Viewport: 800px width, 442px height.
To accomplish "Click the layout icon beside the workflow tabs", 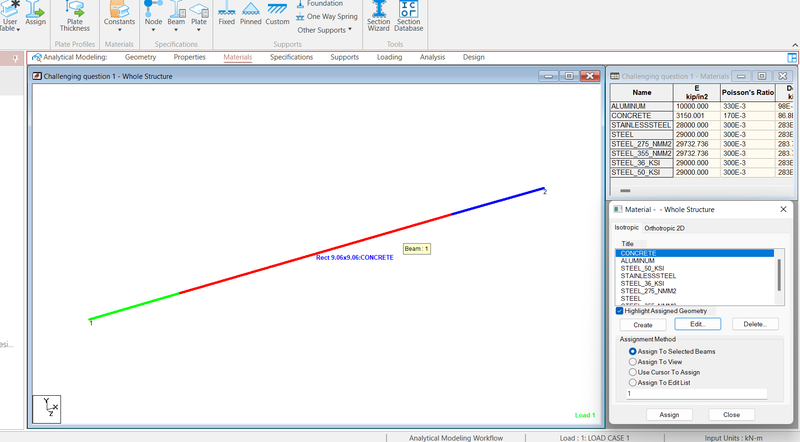I will [792, 58].
